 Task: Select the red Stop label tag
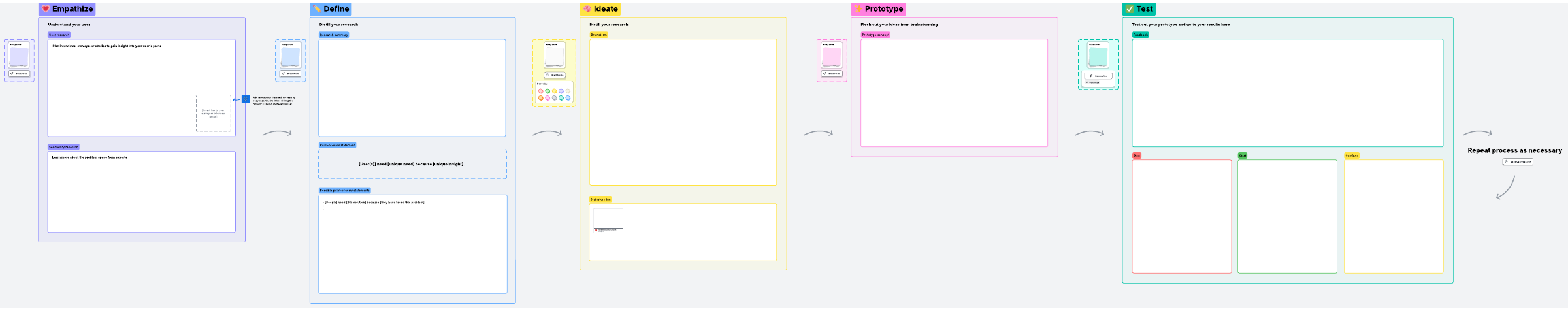click(1137, 155)
